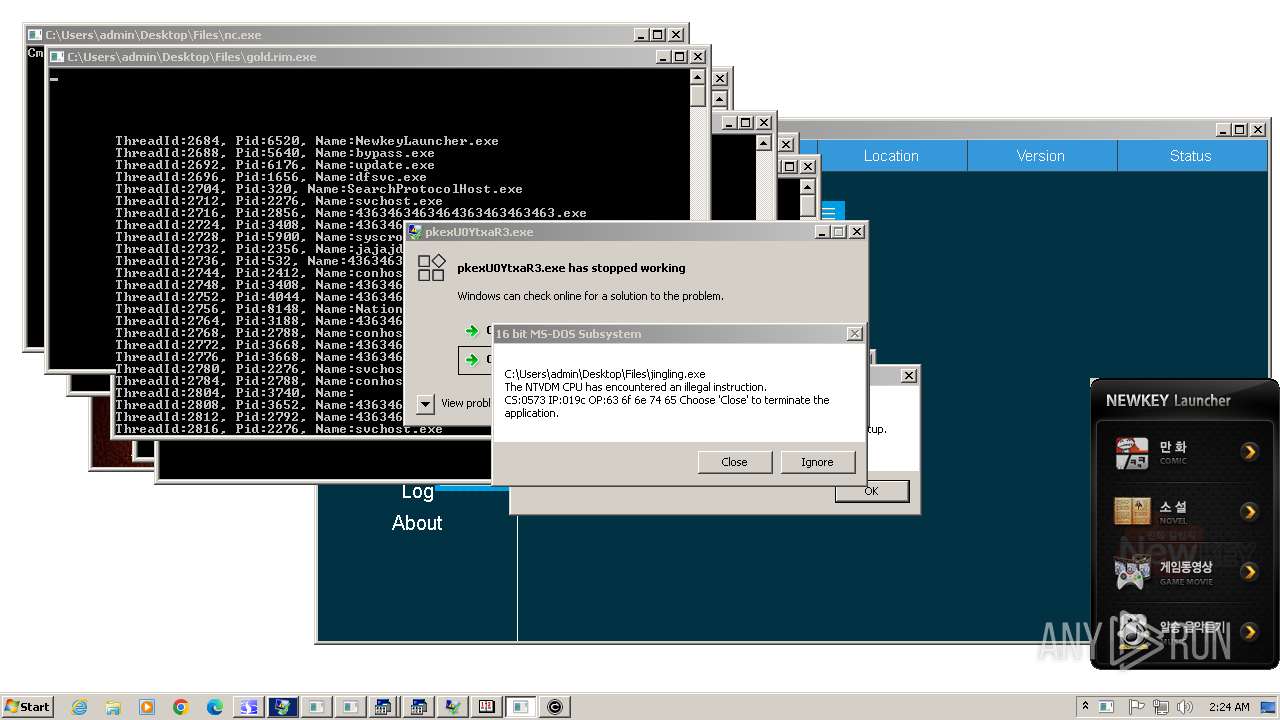The width and height of the screenshot is (1280, 720).
Task: Click the music row's yellow arrow button
Action: click(1249, 631)
